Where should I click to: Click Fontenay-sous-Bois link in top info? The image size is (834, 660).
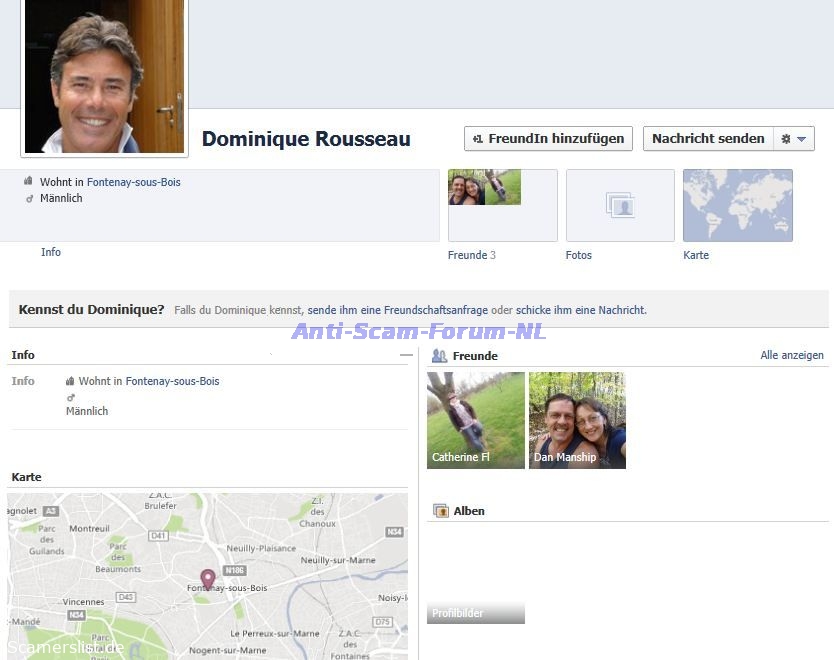tap(133, 182)
